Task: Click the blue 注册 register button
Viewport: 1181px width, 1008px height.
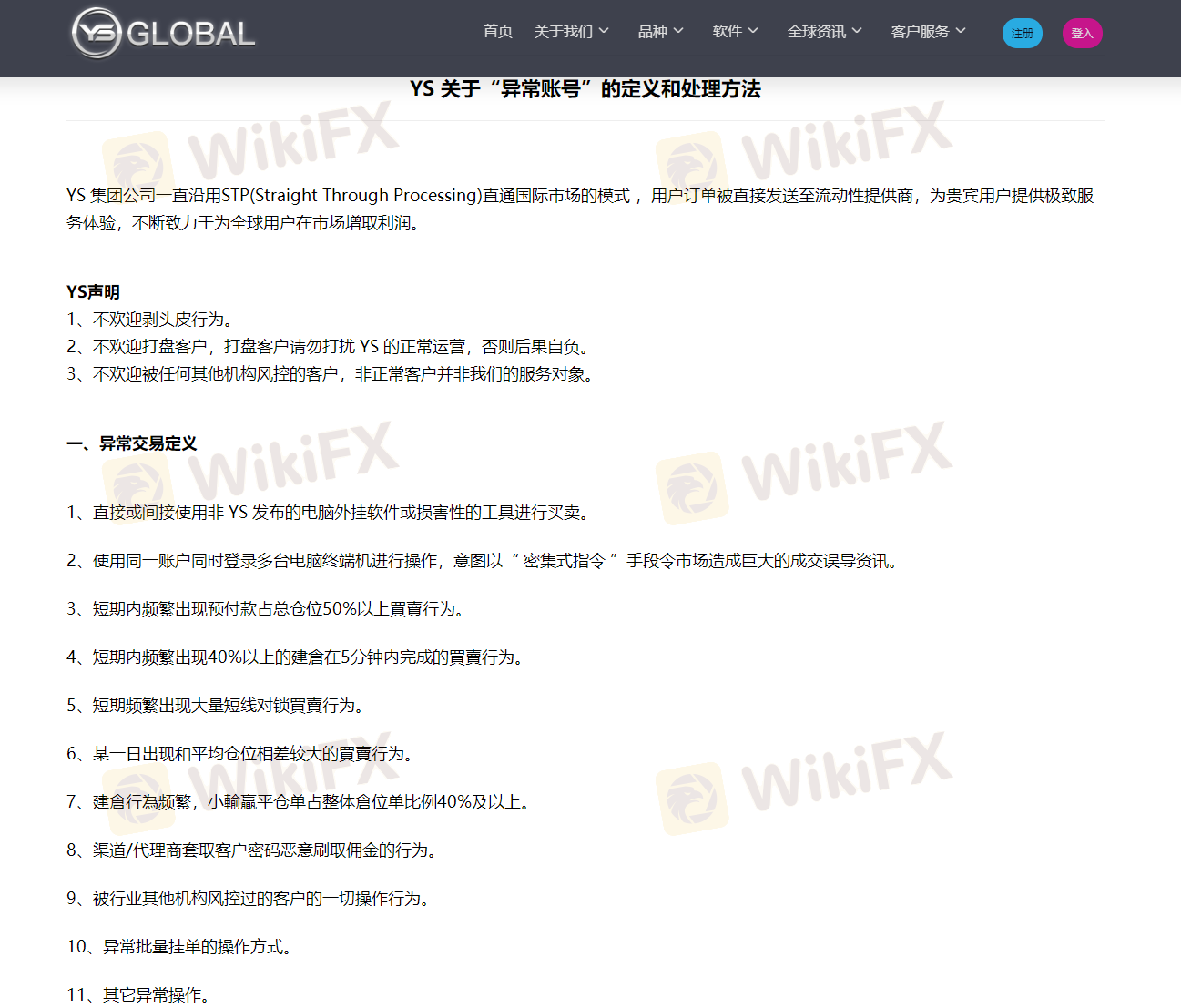Action: click(x=1023, y=34)
